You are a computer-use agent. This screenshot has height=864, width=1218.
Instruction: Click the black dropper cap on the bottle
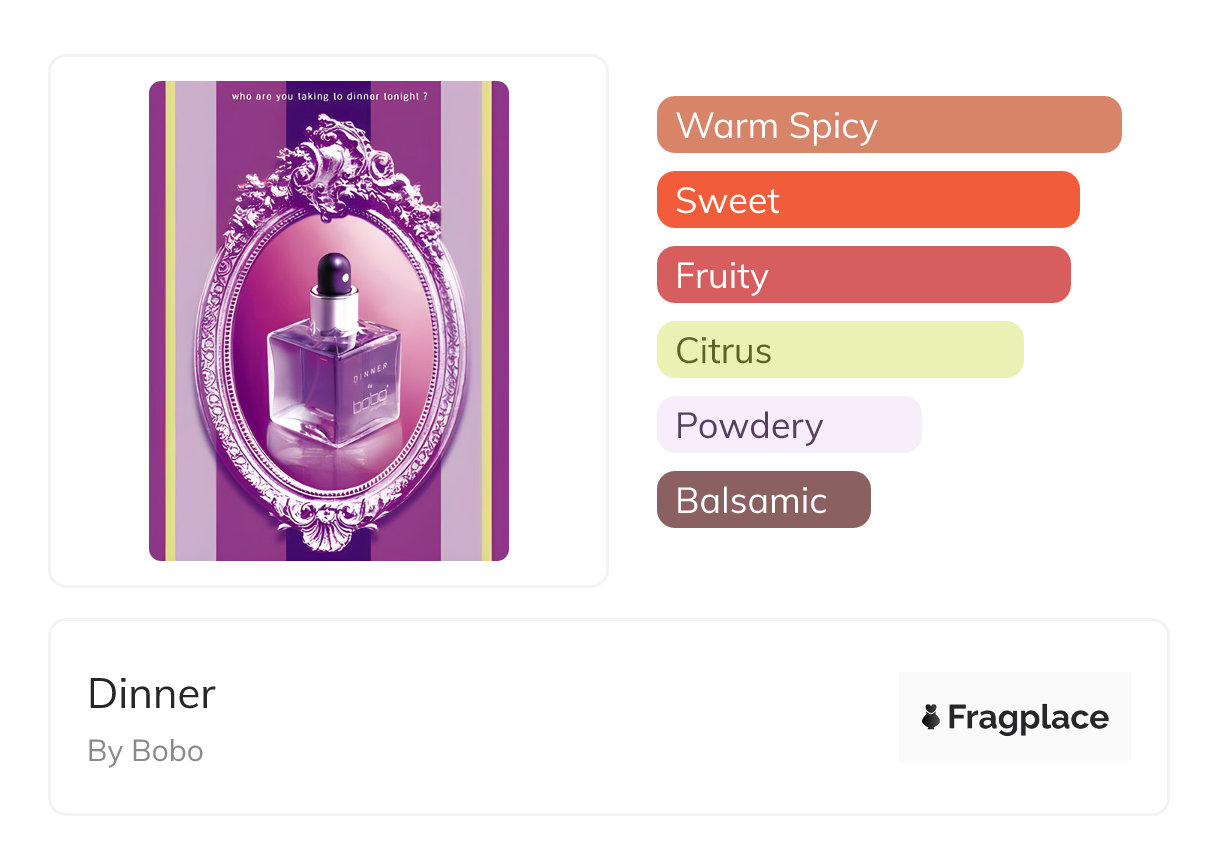[x=332, y=270]
